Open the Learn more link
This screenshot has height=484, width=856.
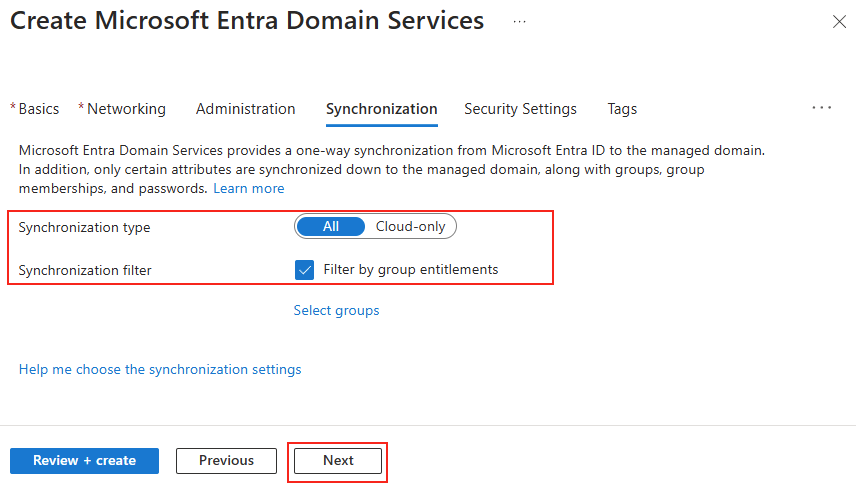coord(249,188)
